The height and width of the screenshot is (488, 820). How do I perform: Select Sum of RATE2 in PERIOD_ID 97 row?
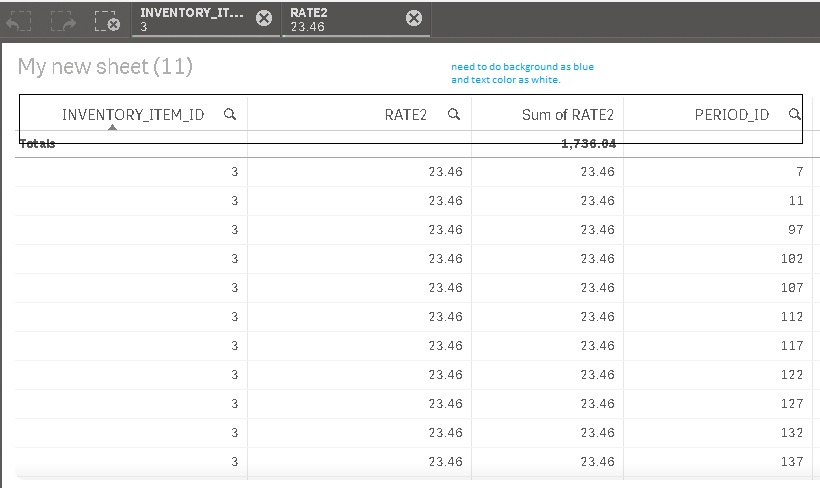point(597,230)
